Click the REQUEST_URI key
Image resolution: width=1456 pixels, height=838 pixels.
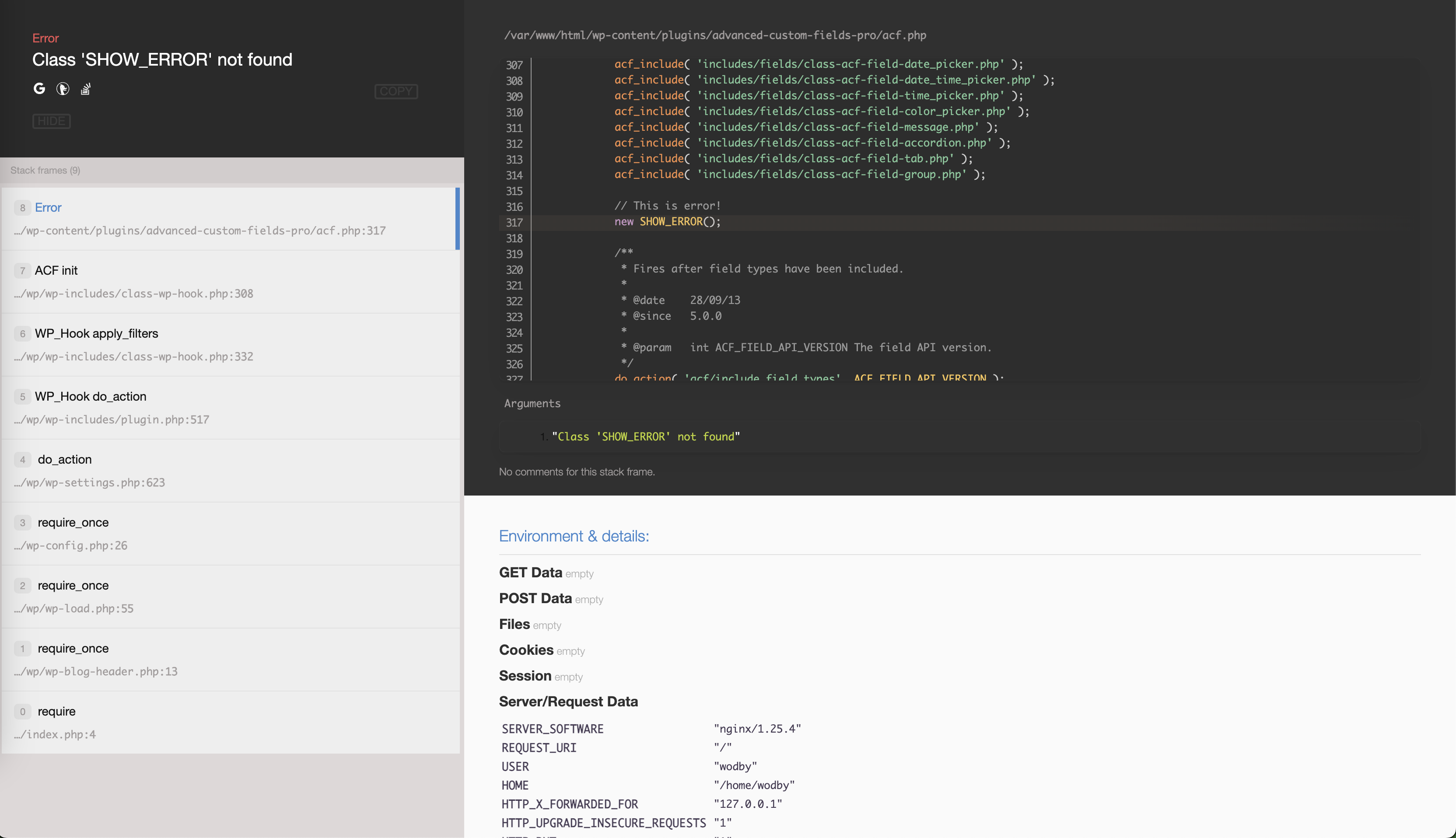539,747
